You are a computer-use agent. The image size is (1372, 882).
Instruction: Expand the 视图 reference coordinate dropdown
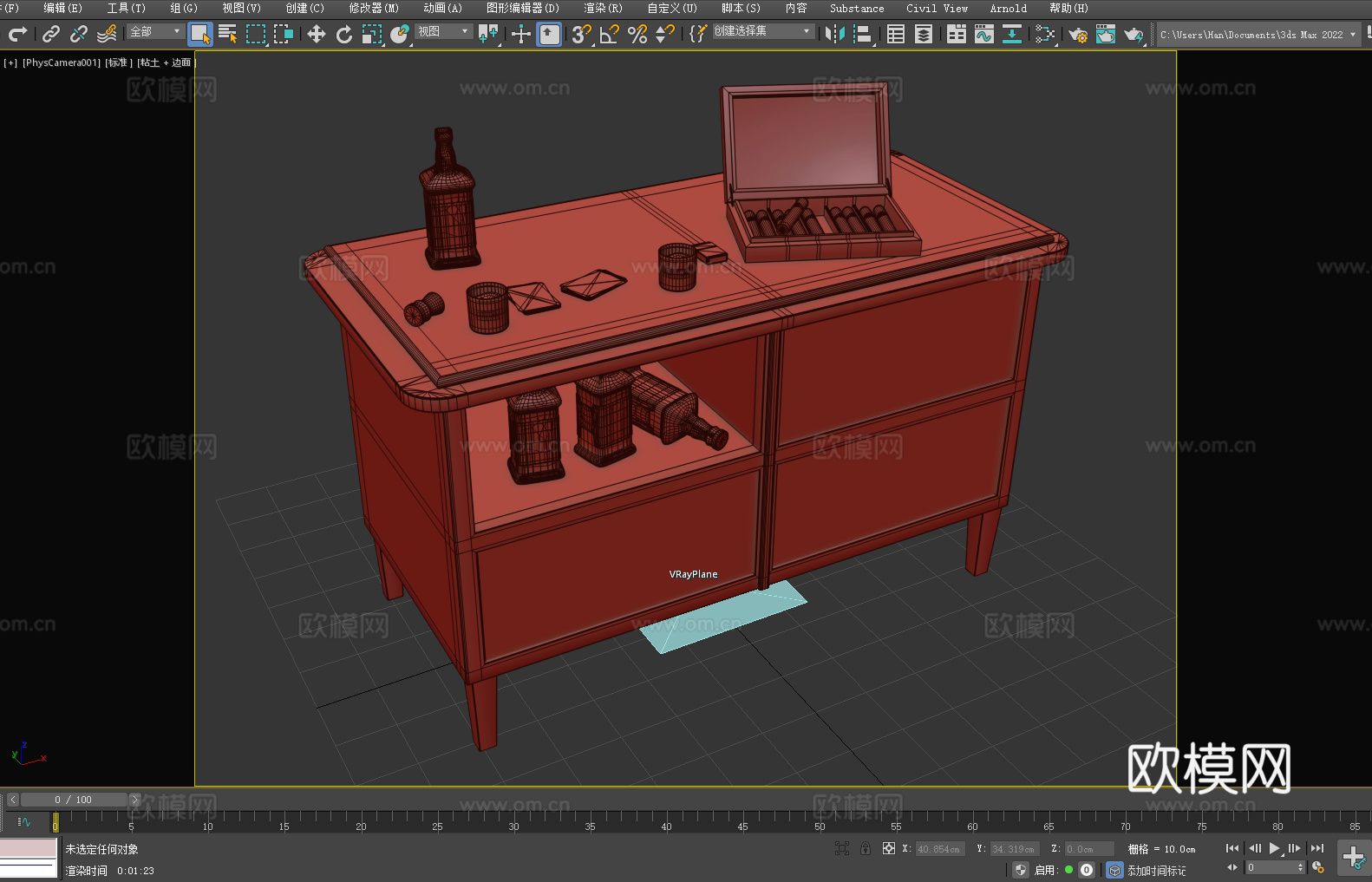[x=443, y=31]
